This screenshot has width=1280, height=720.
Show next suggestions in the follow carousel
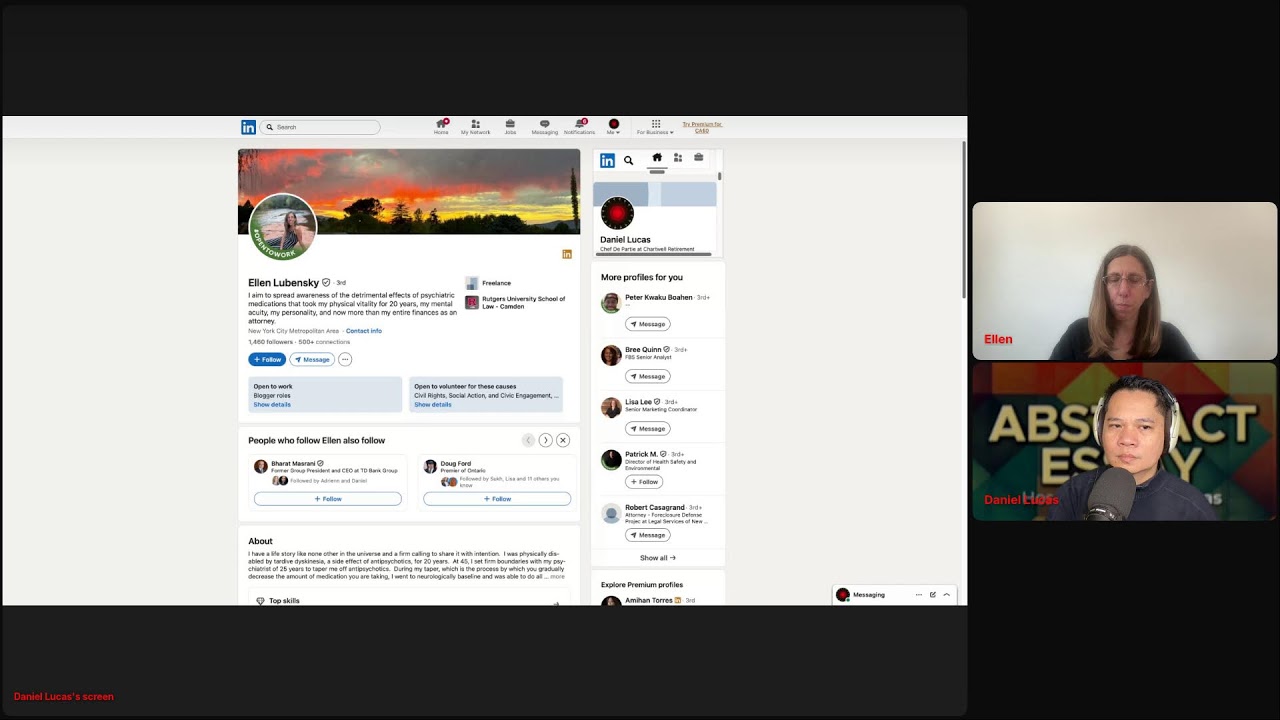click(x=545, y=440)
